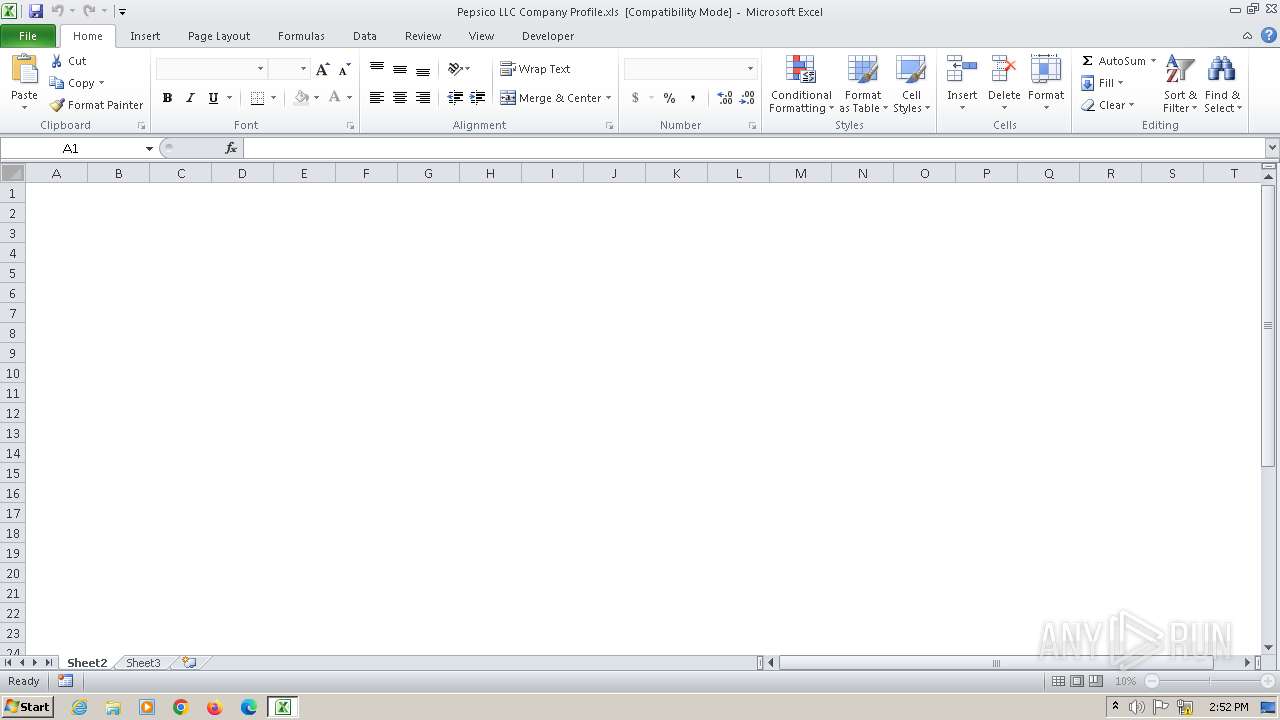Apply Percent Style format

(669, 98)
